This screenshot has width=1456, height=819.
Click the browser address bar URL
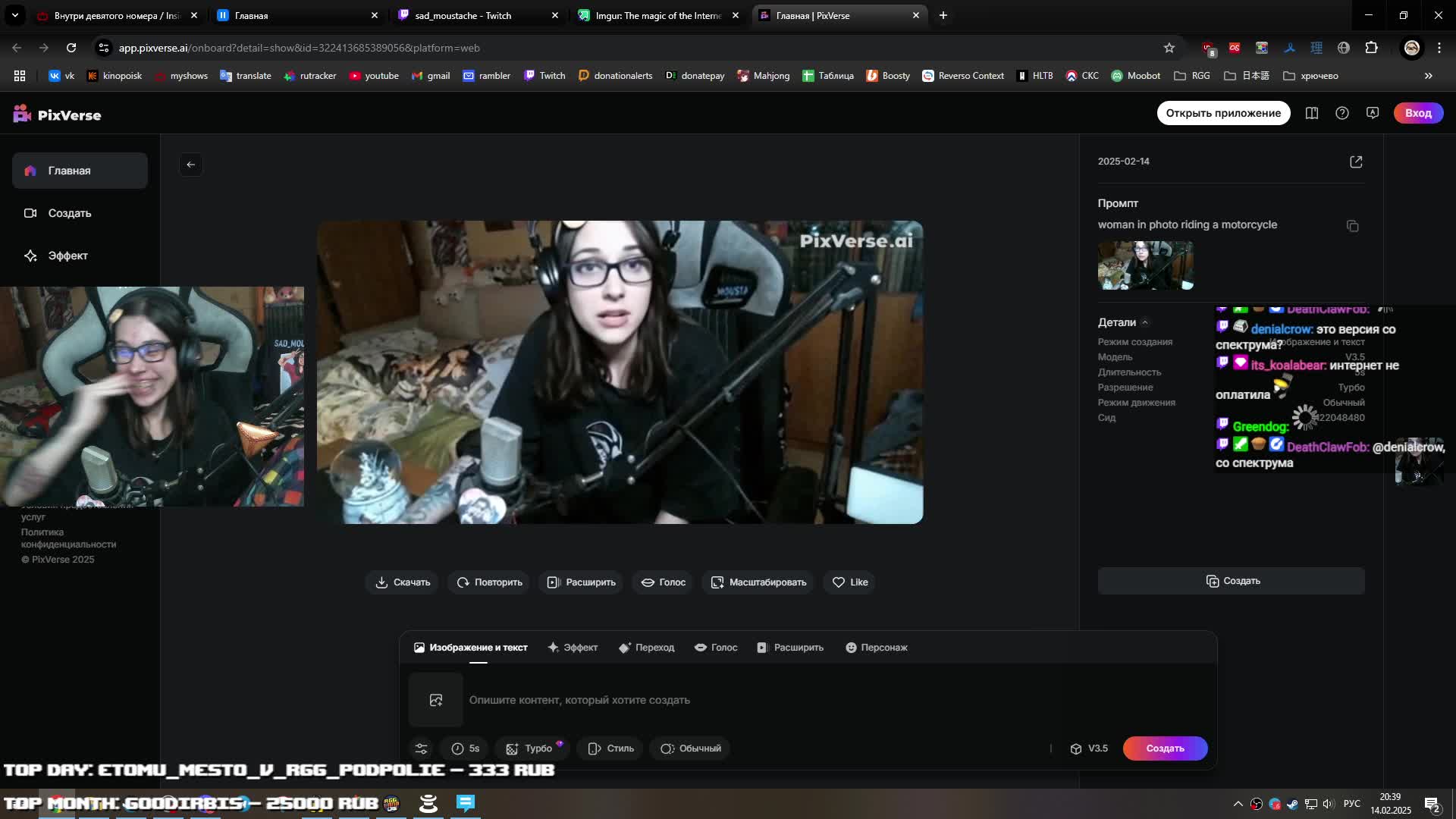[x=299, y=48]
